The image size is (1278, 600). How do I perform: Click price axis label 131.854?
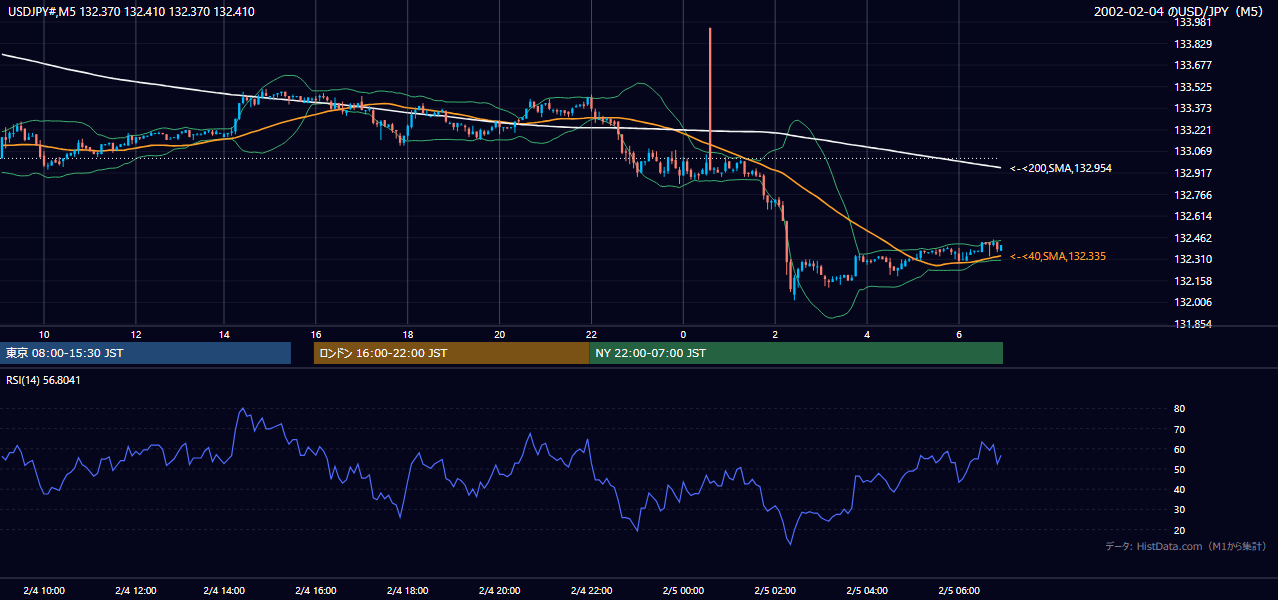(x=1192, y=324)
